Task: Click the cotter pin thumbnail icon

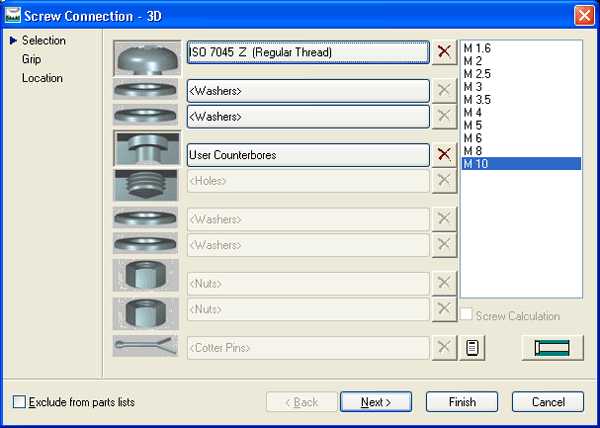Action: tap(146, 347)
